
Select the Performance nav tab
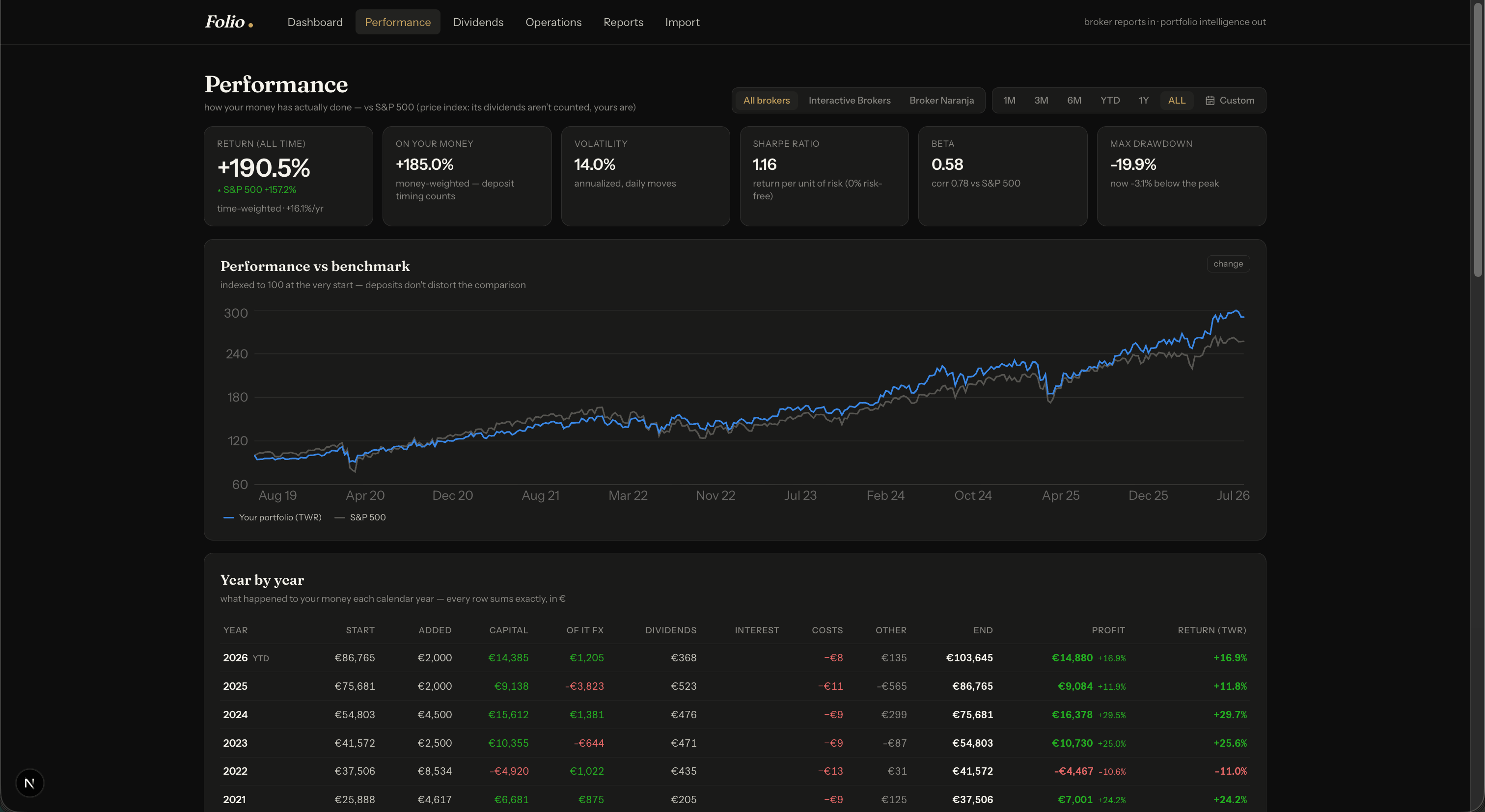[398, 22]
